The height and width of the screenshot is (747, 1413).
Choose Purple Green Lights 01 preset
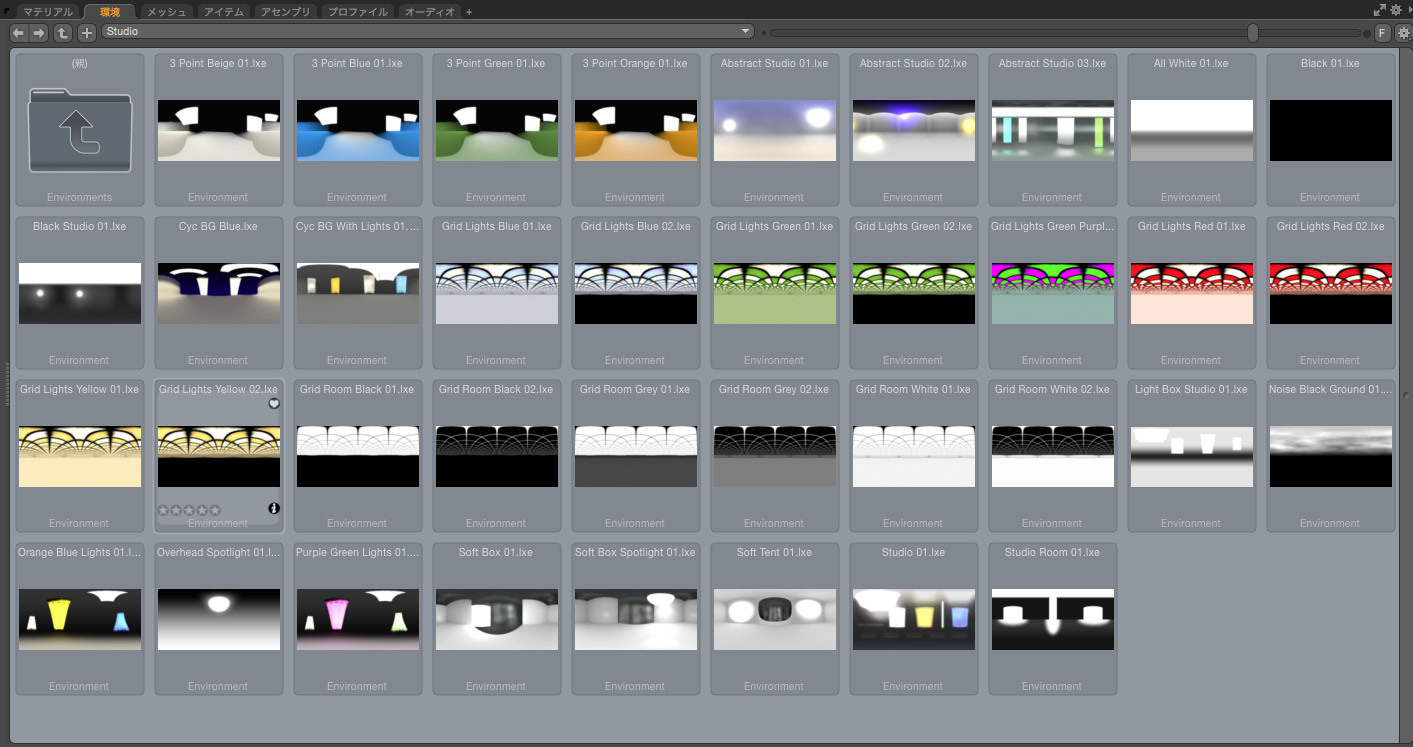coord(357,619)
